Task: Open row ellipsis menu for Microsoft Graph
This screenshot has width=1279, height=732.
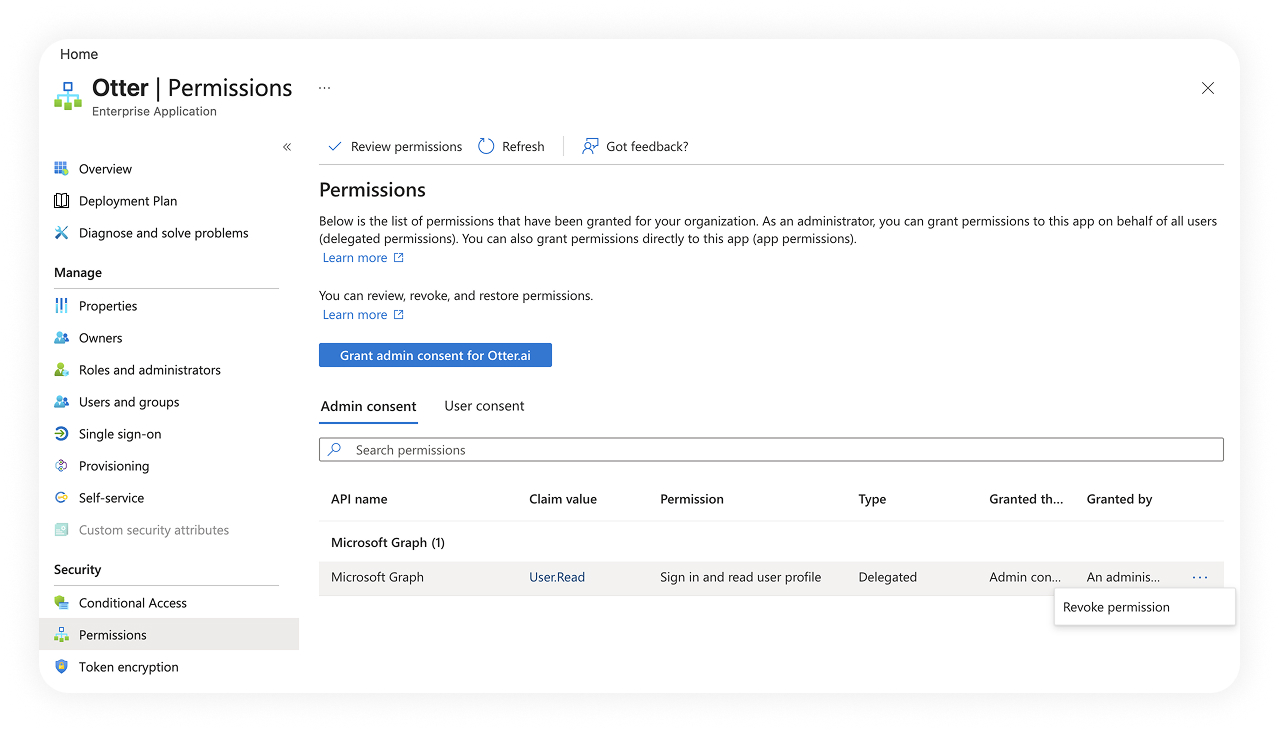Action: (1200, 577)
